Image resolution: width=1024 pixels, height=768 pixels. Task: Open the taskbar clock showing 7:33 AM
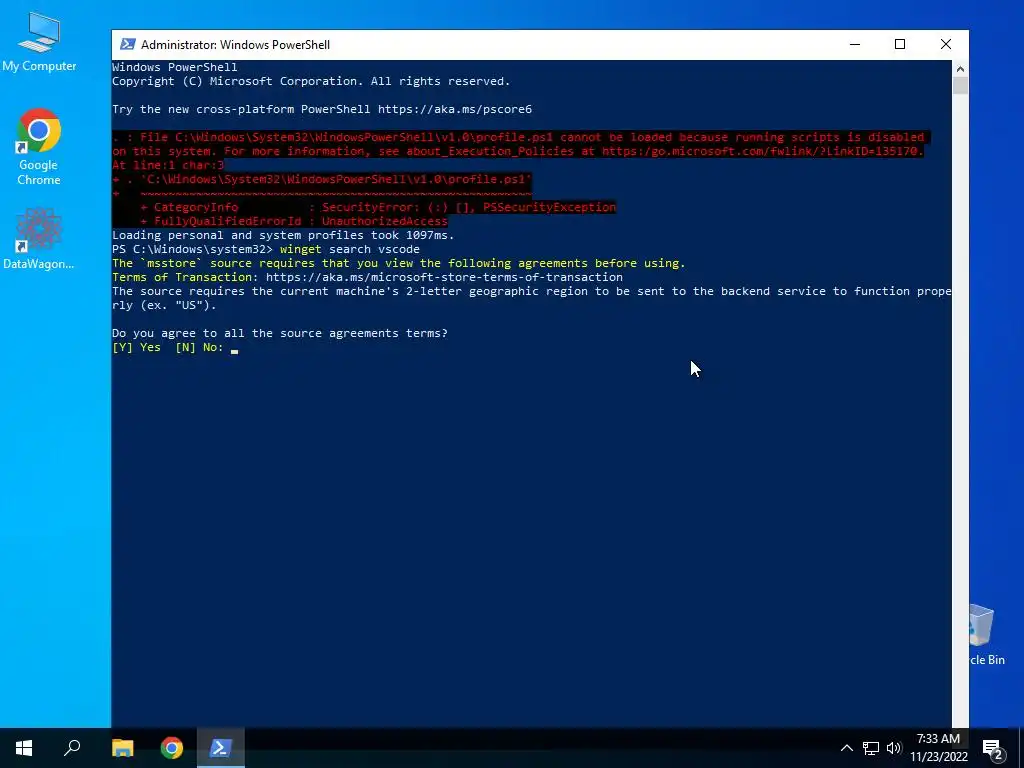(938, 748)
